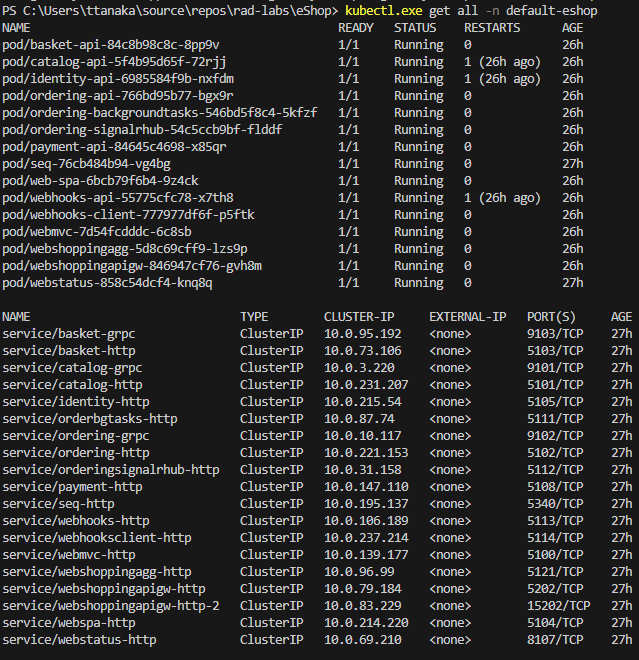Click service/orderbgtasks-http name
Image resolution: width=639 pixels, height=660 pixels.
pos(90,419)
